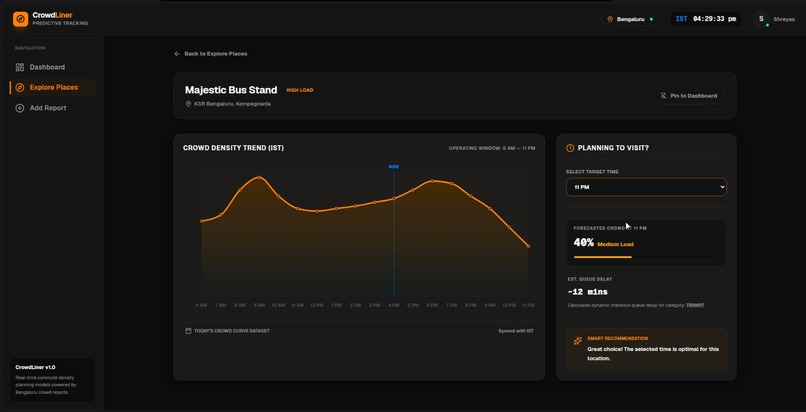Click the NOW timeline marker
Image resolution: width=806 pixels, height=412 pixels.
(394, 166)
